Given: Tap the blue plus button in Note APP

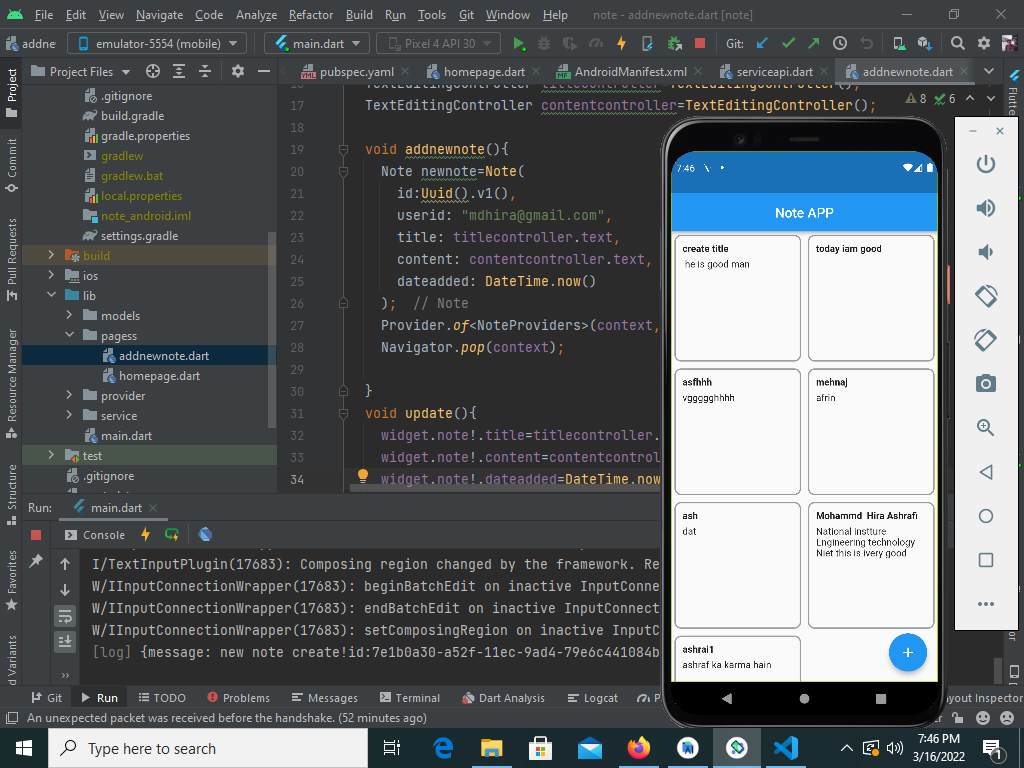Looking at the screenshot, I should tap(908, 652).
